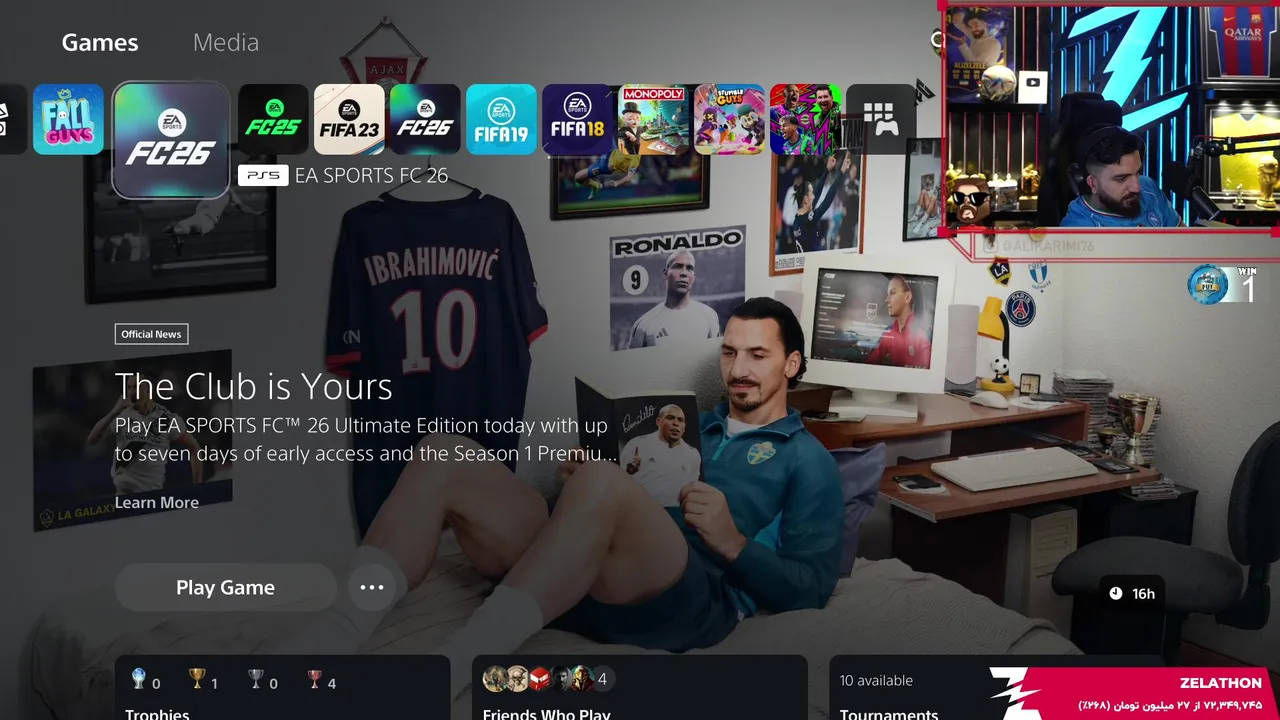Click the silver trophy icon showing 0

[x=256, y=680]
